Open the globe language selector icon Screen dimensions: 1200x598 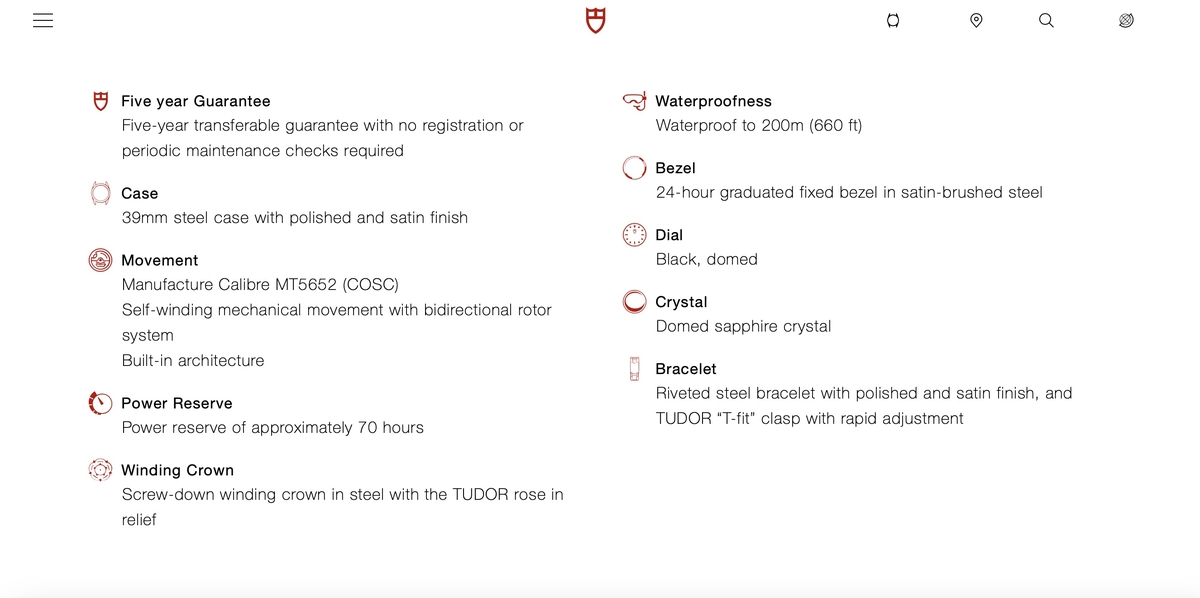(1126, 21)
